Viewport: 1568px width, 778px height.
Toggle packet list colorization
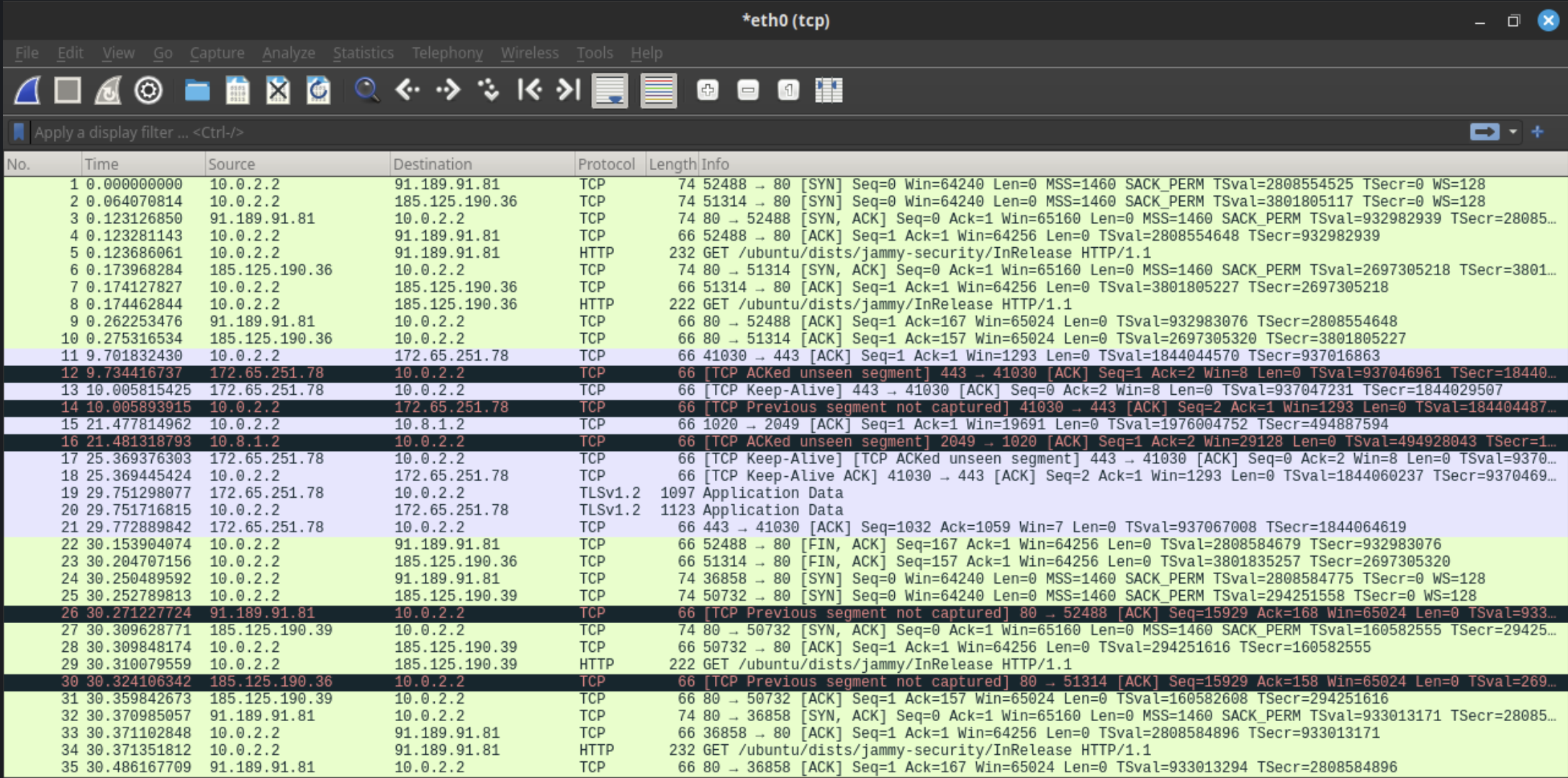coord(659,90)
